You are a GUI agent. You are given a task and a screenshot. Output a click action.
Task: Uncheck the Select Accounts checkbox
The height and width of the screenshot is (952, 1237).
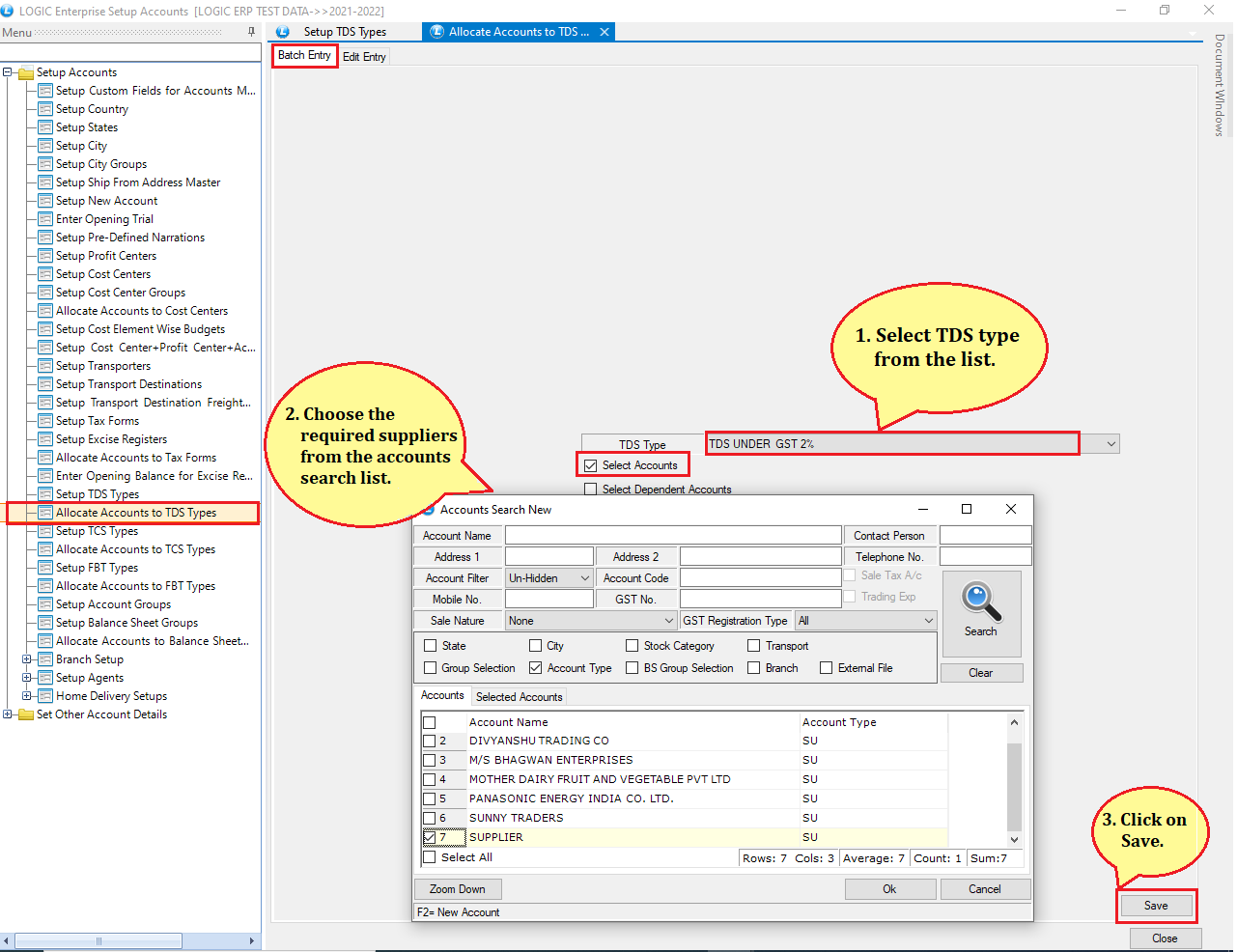591,465
